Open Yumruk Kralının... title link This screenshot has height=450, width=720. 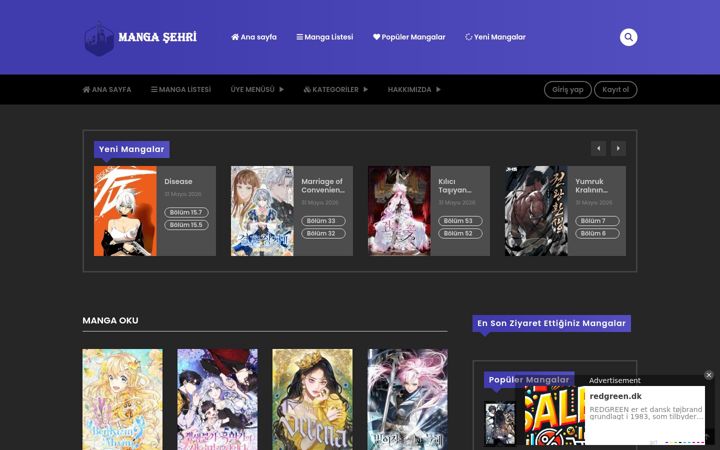pos(591,186)
